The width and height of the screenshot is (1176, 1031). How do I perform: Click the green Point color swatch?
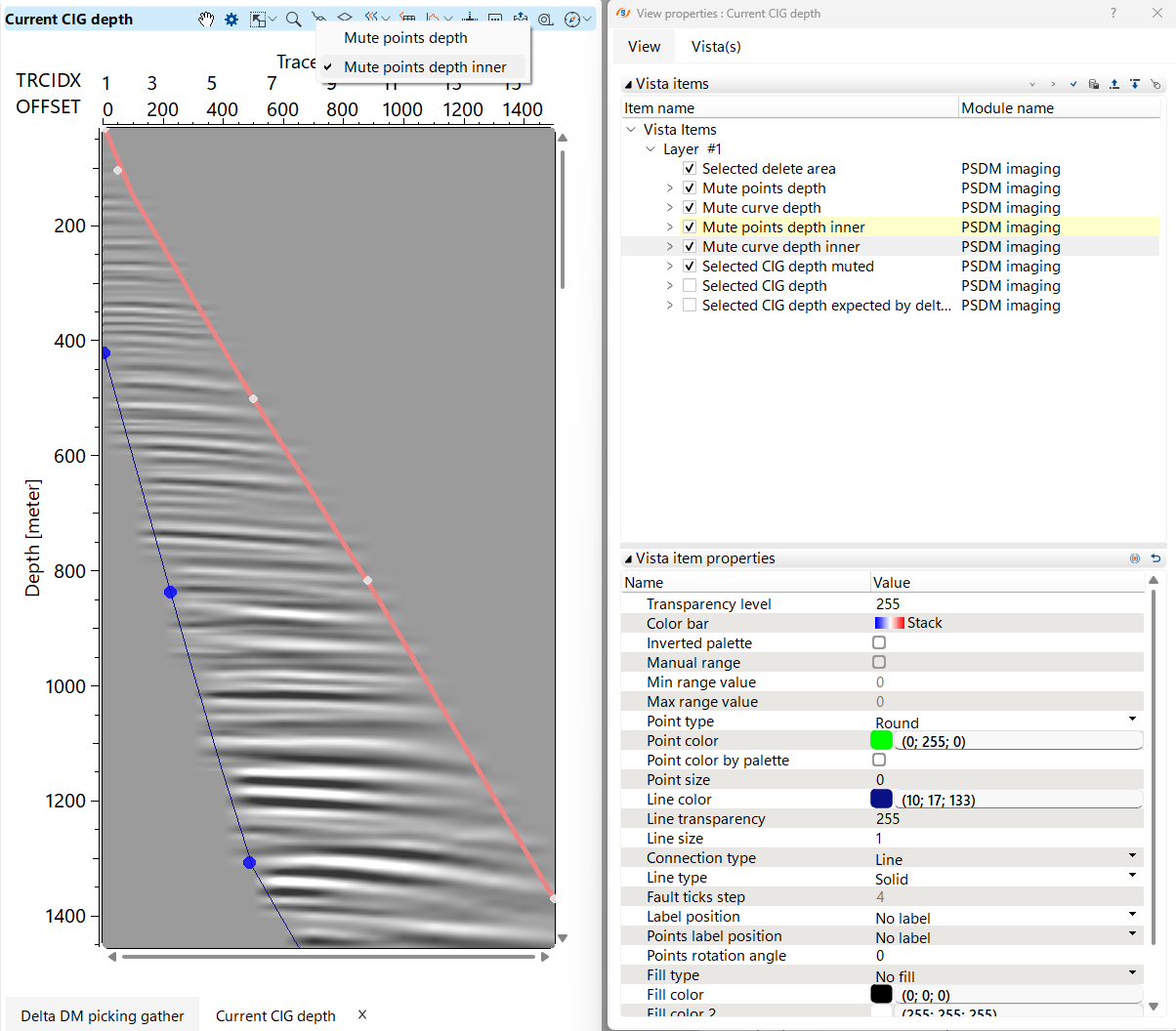tap(881, 741)
